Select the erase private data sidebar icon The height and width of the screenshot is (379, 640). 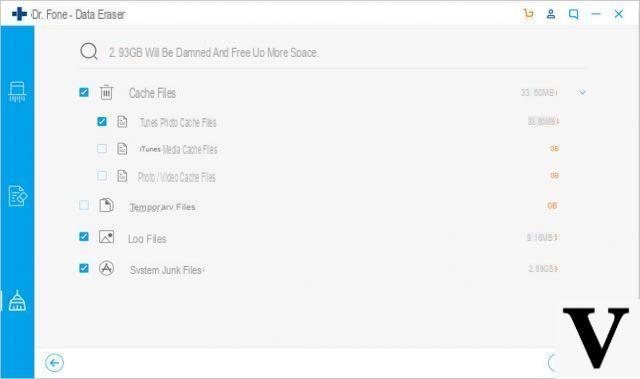[x=18, y=196]
